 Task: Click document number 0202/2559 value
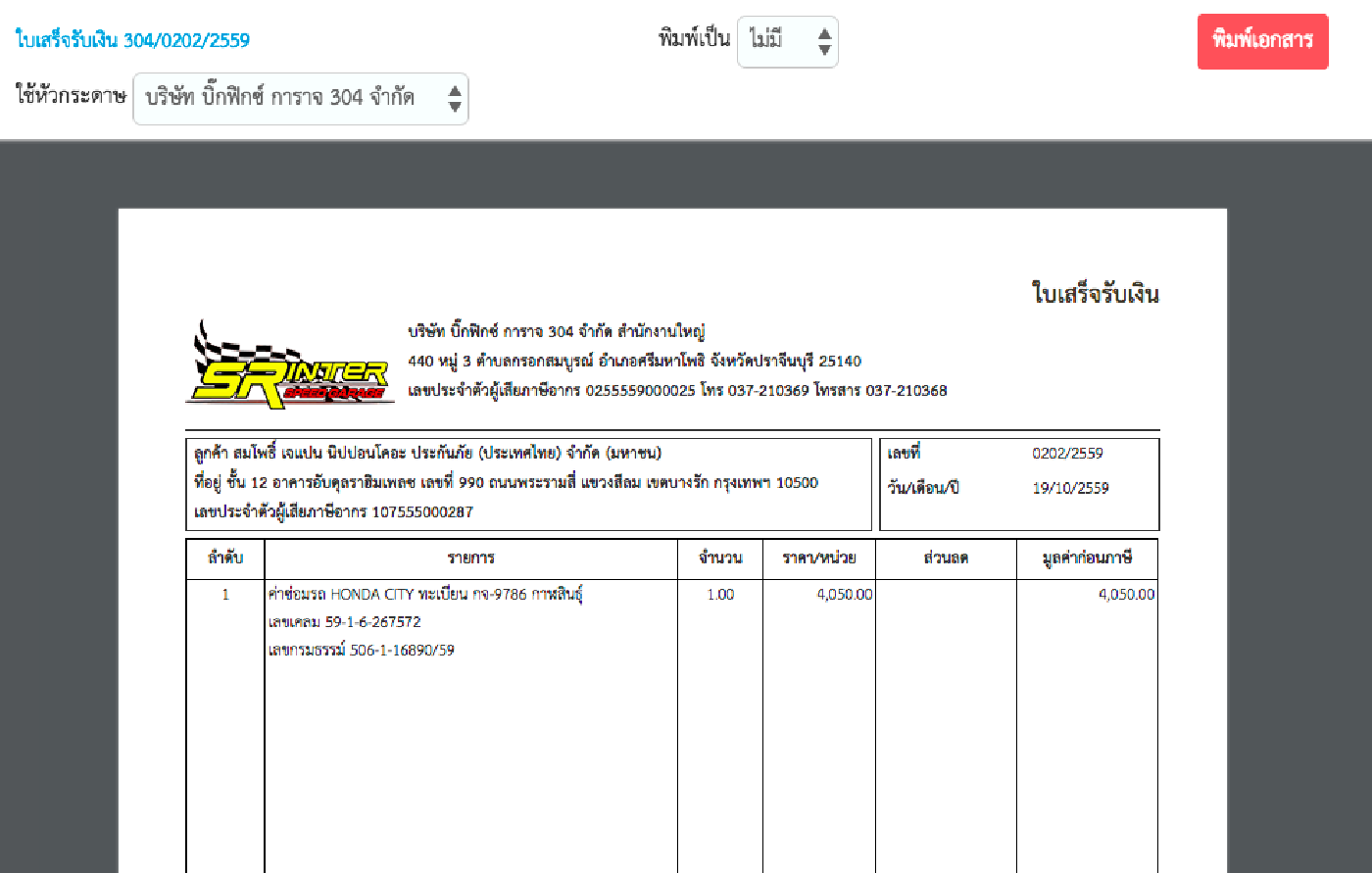click(x=1067, y=454)
